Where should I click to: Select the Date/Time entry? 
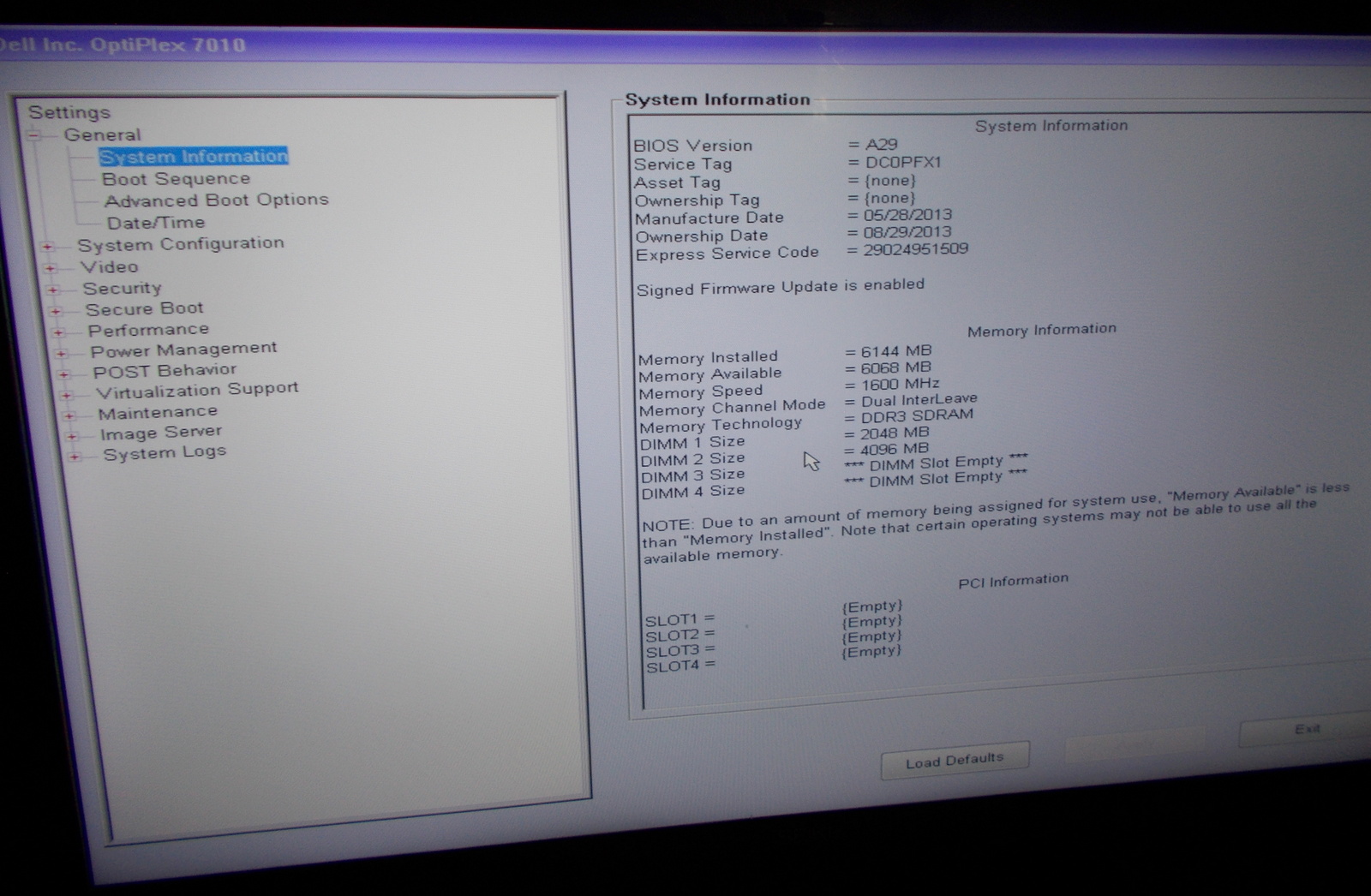pos(155,223)
